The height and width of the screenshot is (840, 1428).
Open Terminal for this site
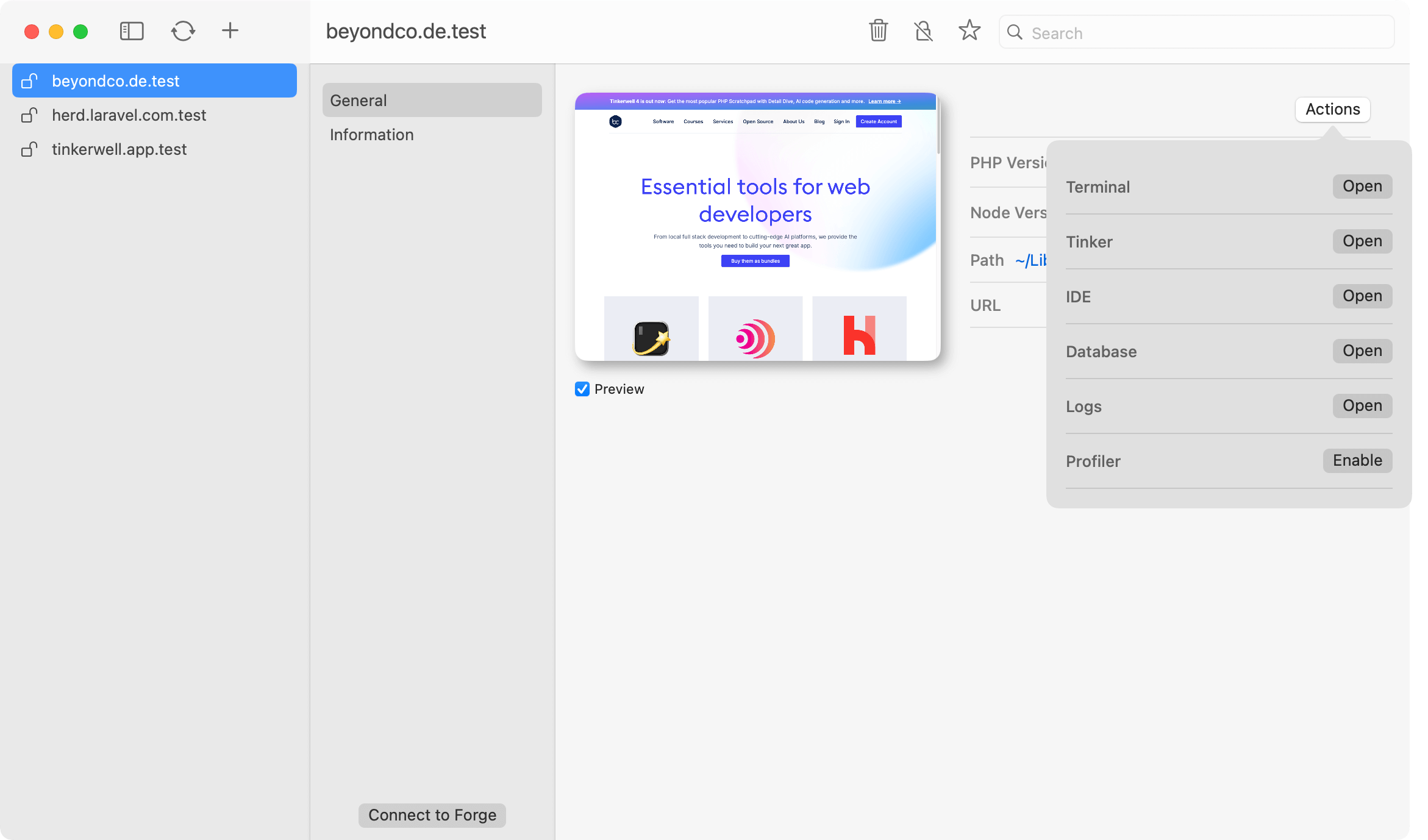pyautogui.click(x=1362, y=187)
